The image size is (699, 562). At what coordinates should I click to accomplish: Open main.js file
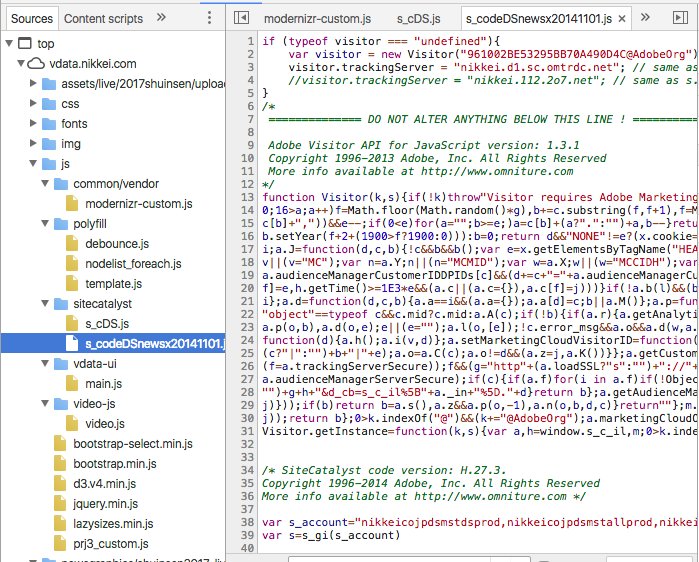pos(103,384)
